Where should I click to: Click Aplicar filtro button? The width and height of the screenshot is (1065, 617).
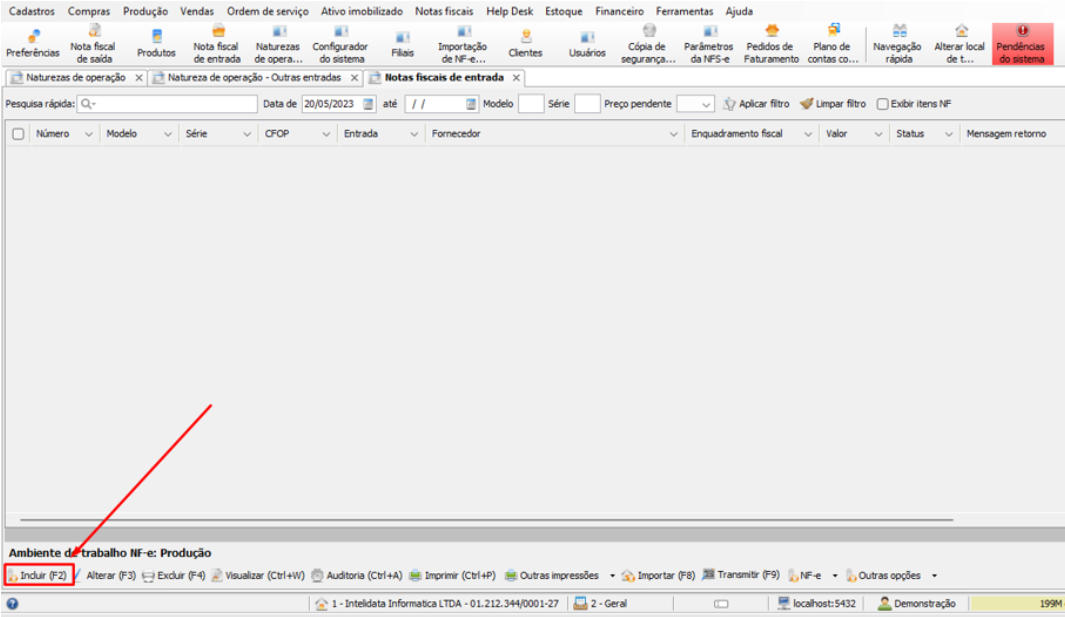(756, 104)
